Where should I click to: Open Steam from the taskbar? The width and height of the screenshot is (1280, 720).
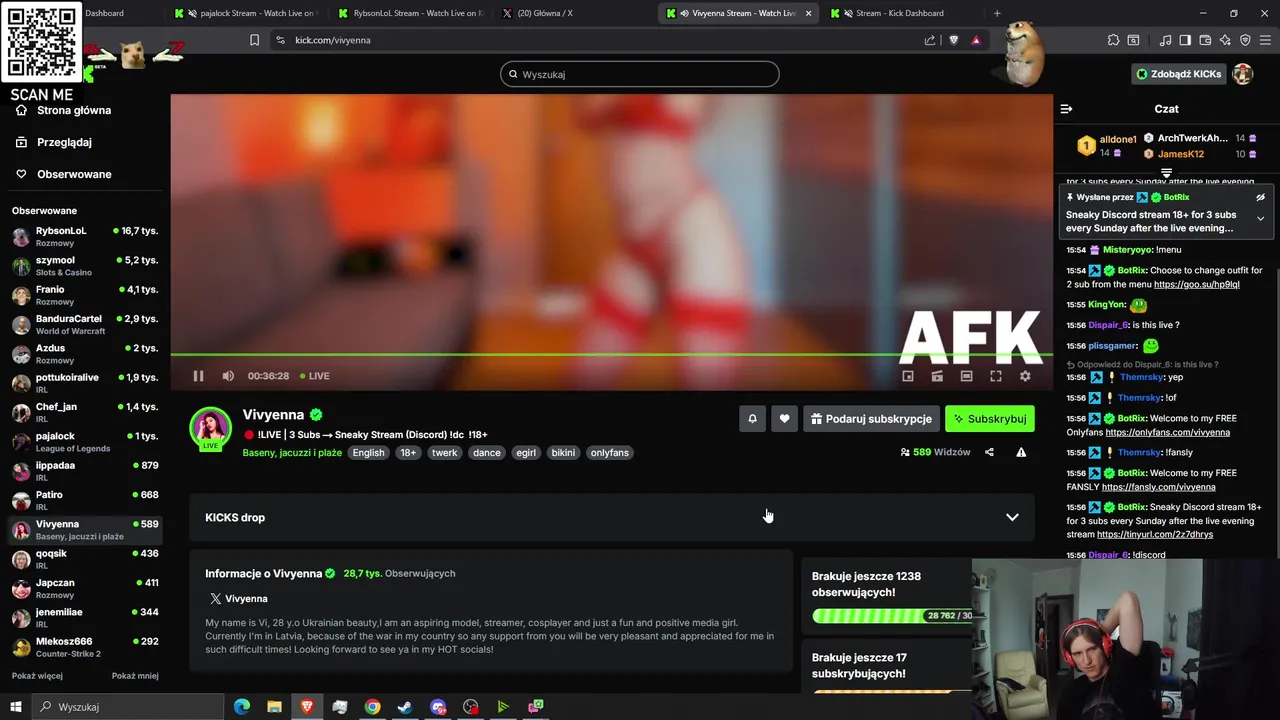[405, 707]
